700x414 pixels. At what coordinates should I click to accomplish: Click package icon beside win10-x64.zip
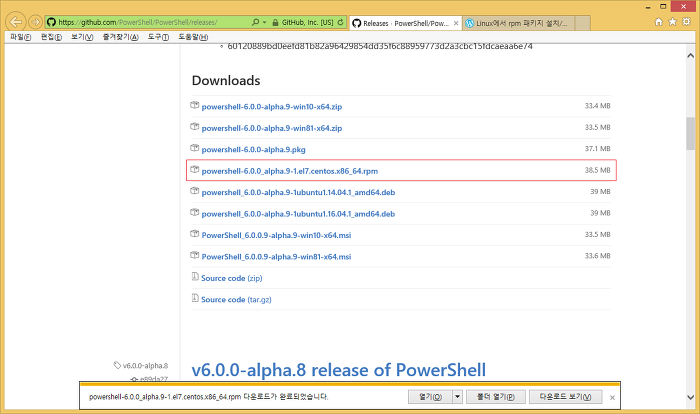point(194,105)
